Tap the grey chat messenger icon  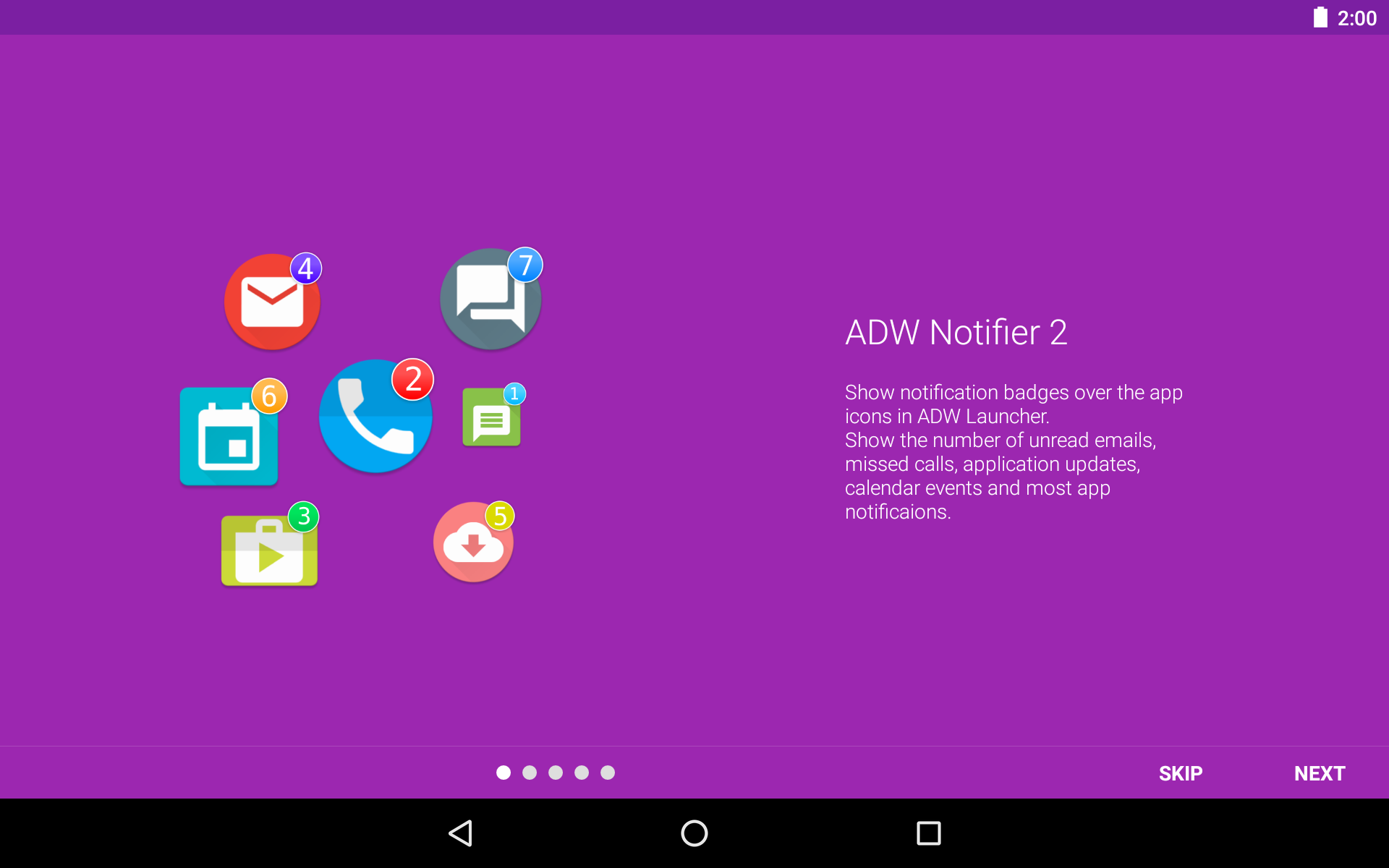click(490, 299)
